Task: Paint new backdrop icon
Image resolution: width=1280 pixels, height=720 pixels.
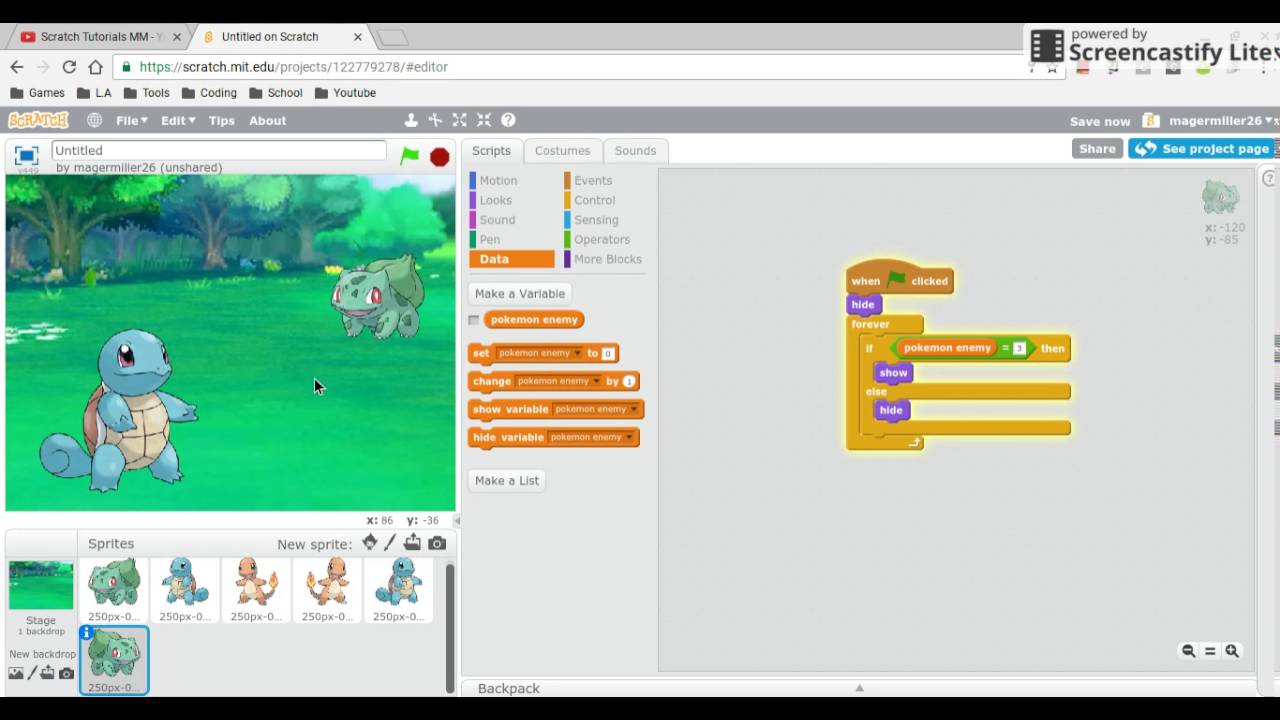Action: [32, 673]
